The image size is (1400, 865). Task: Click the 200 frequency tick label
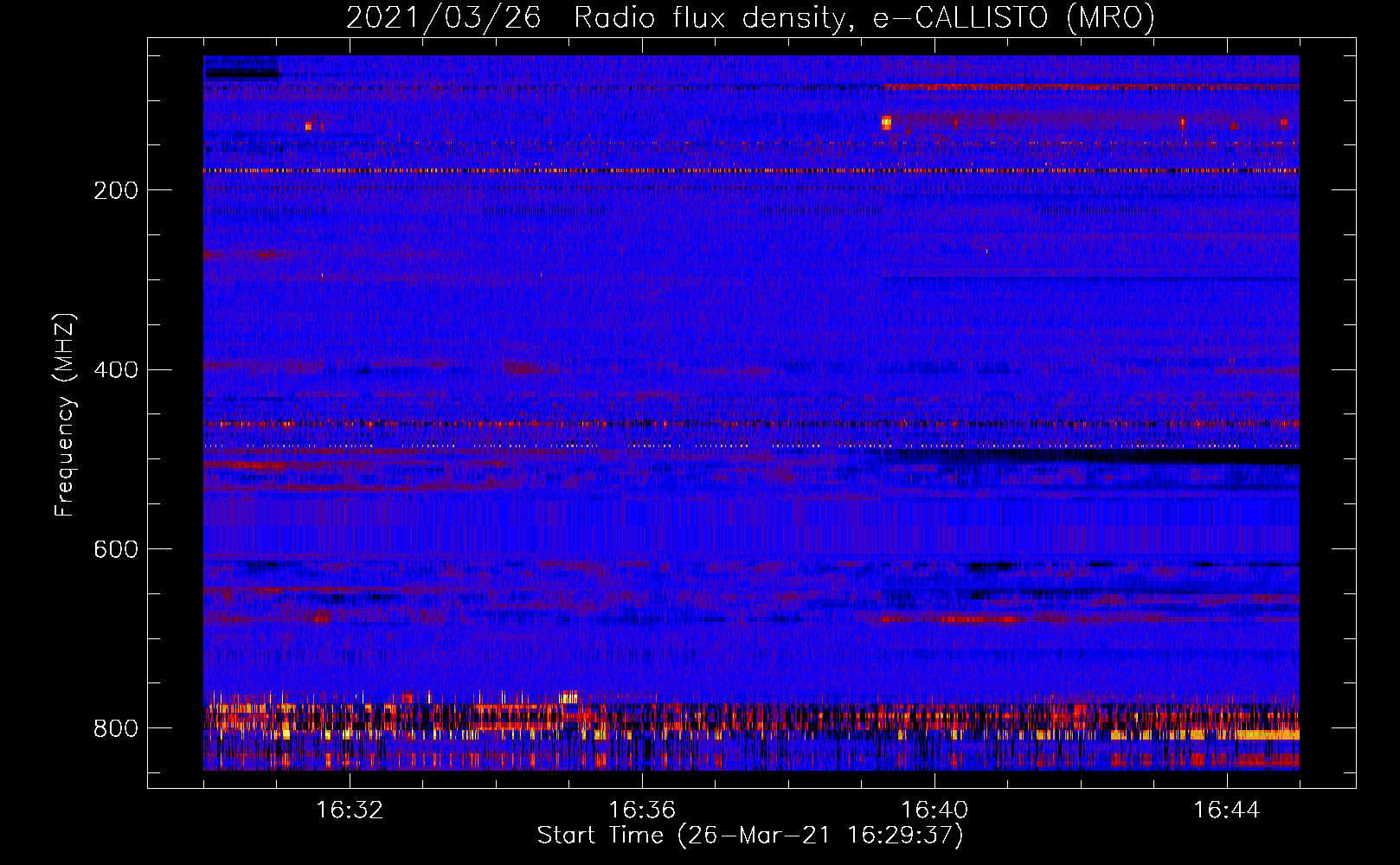pyautogui.click(x=116, y=190)
